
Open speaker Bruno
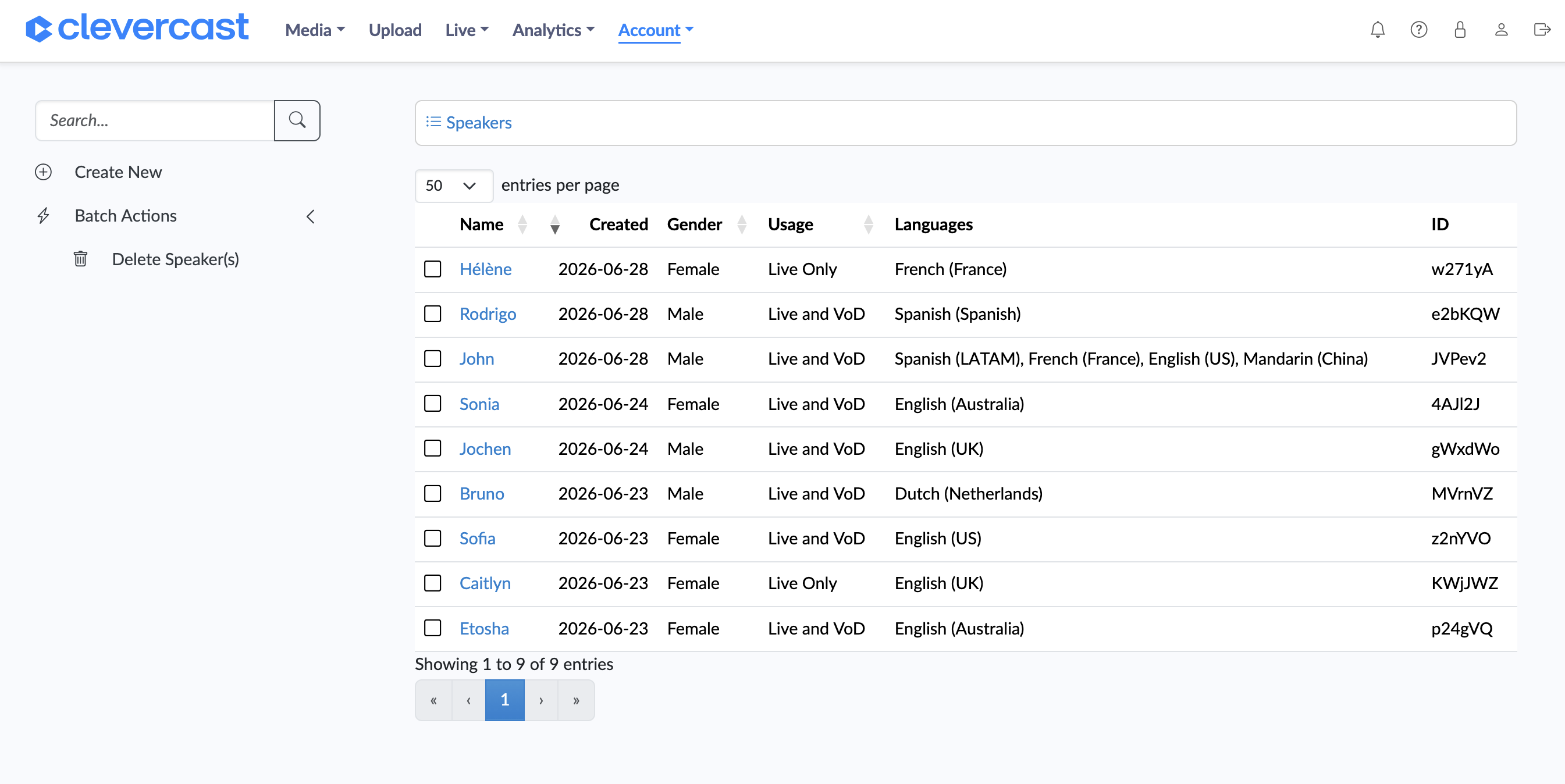(x=481, y=494)
